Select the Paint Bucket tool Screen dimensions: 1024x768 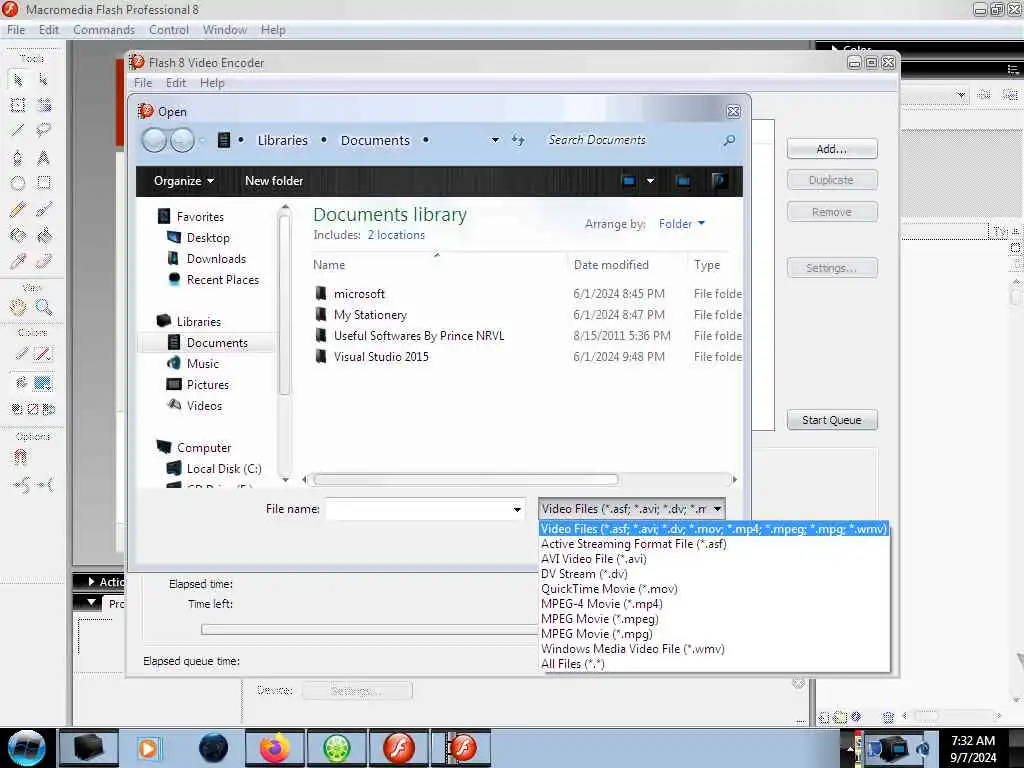[x=44, y=235]
